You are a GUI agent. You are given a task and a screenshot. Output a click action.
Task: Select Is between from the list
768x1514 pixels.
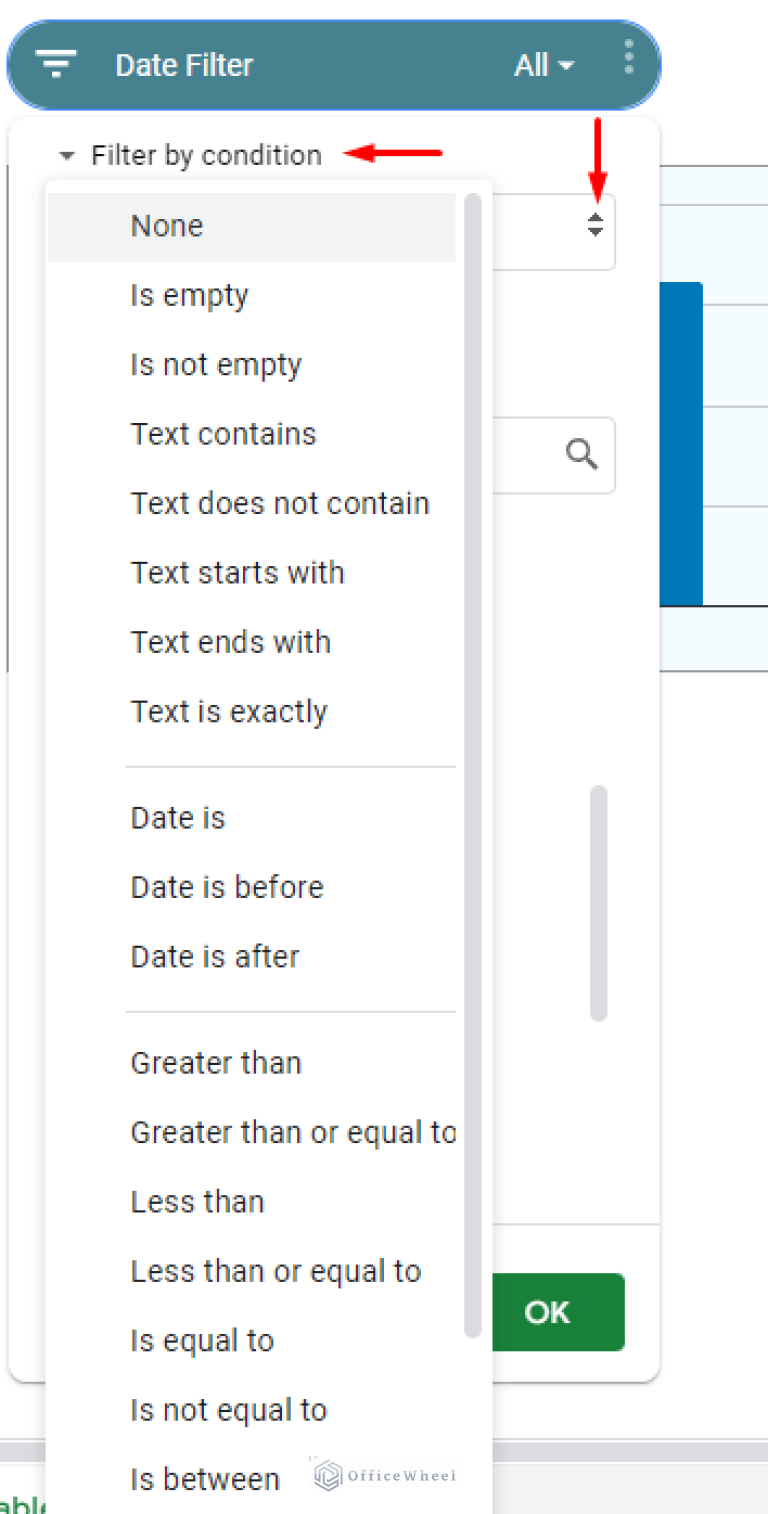205,1480
